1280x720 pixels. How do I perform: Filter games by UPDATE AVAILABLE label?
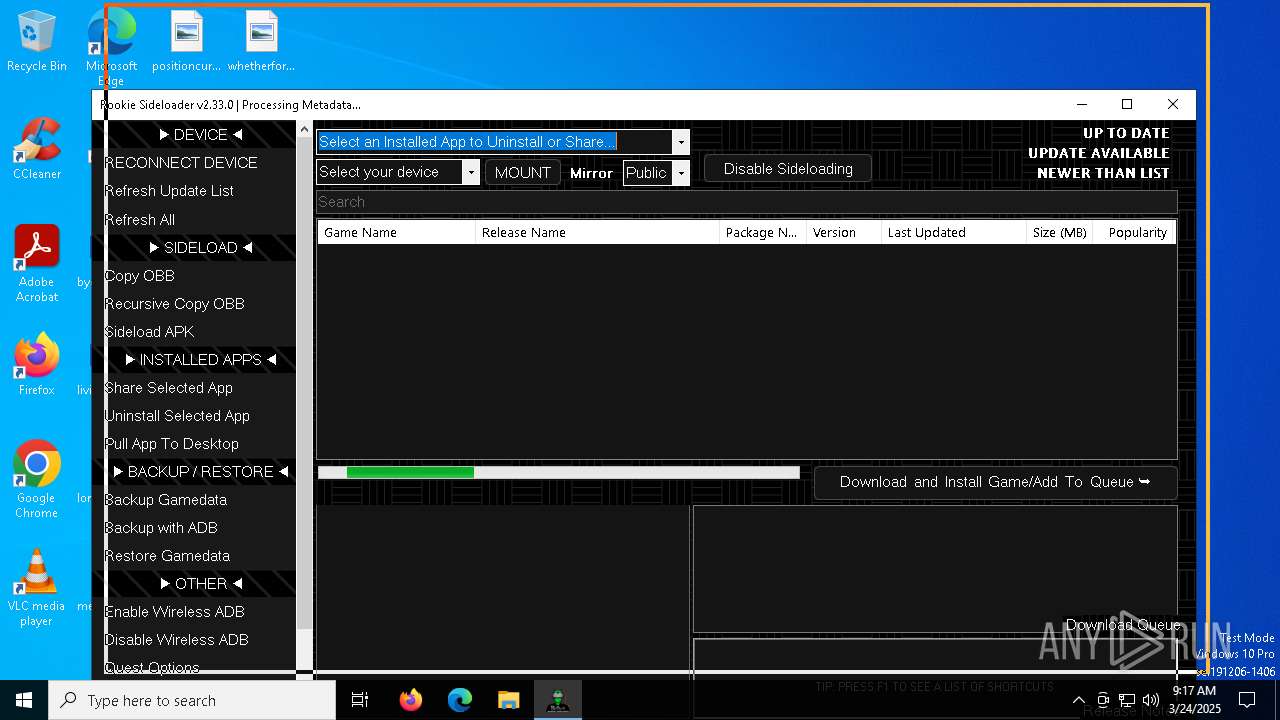click(1099, 153)
